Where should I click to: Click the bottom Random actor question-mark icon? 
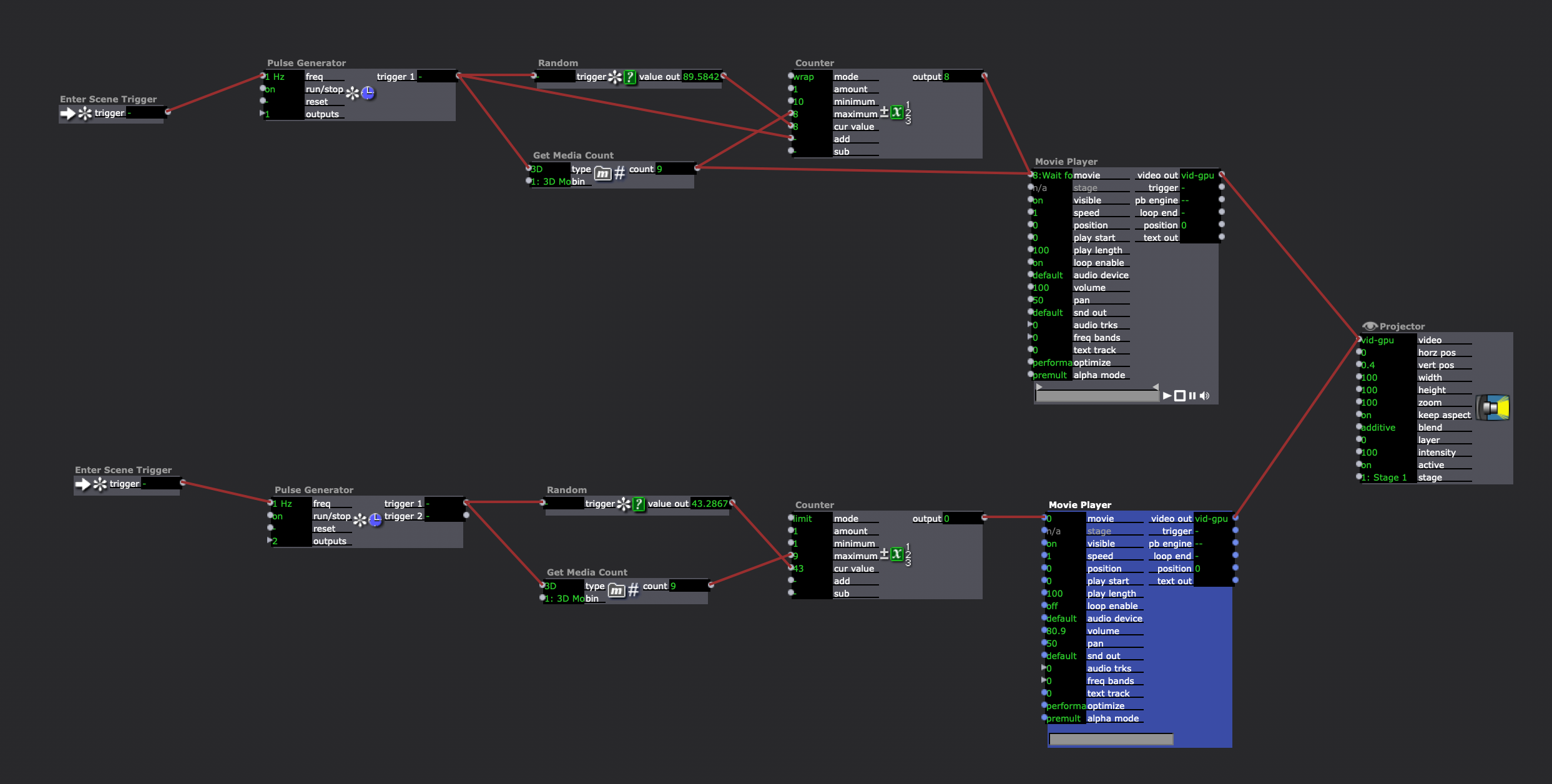click(639, 504)
